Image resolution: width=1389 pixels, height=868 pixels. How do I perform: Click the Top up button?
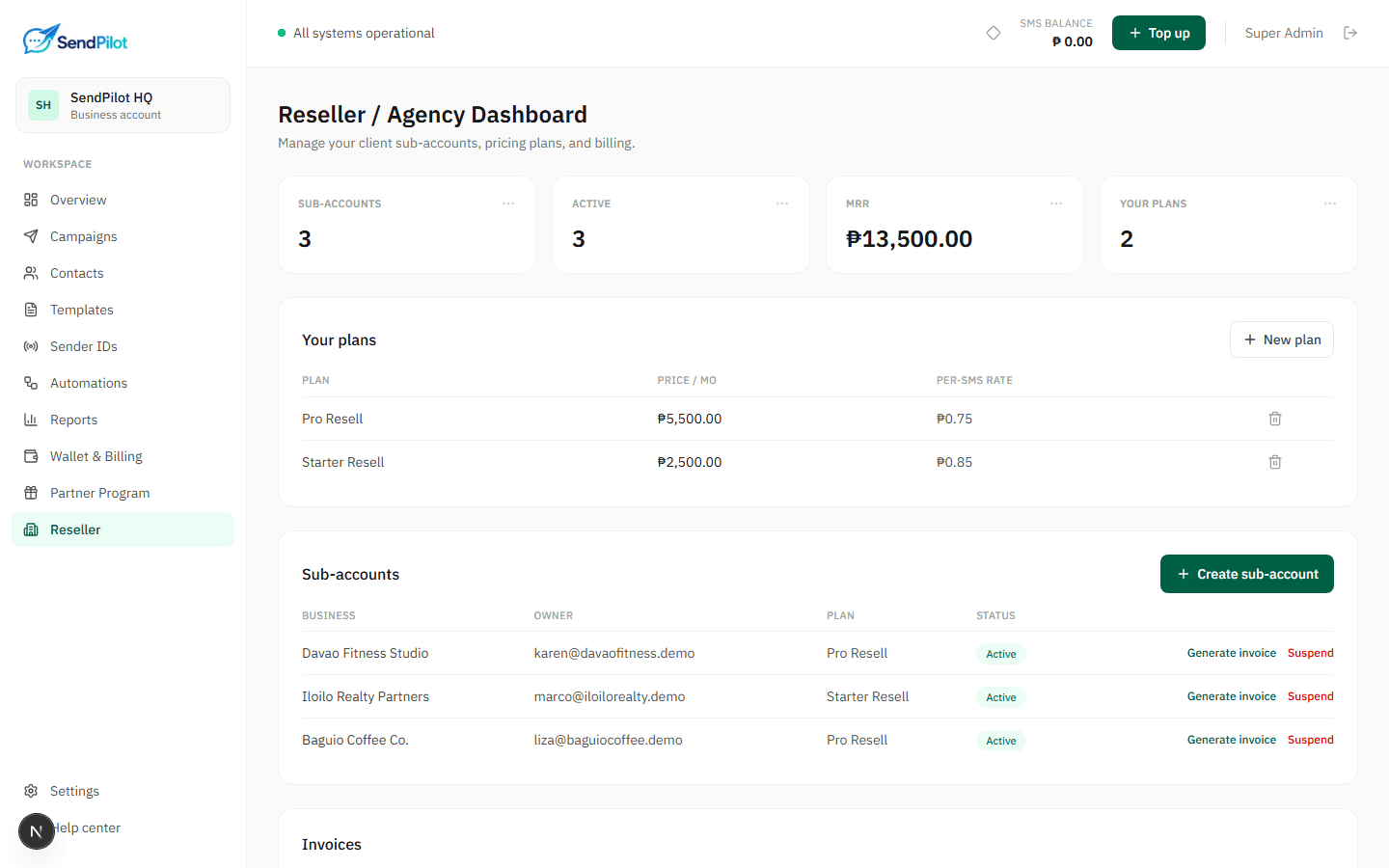[x=1158, y=33]
